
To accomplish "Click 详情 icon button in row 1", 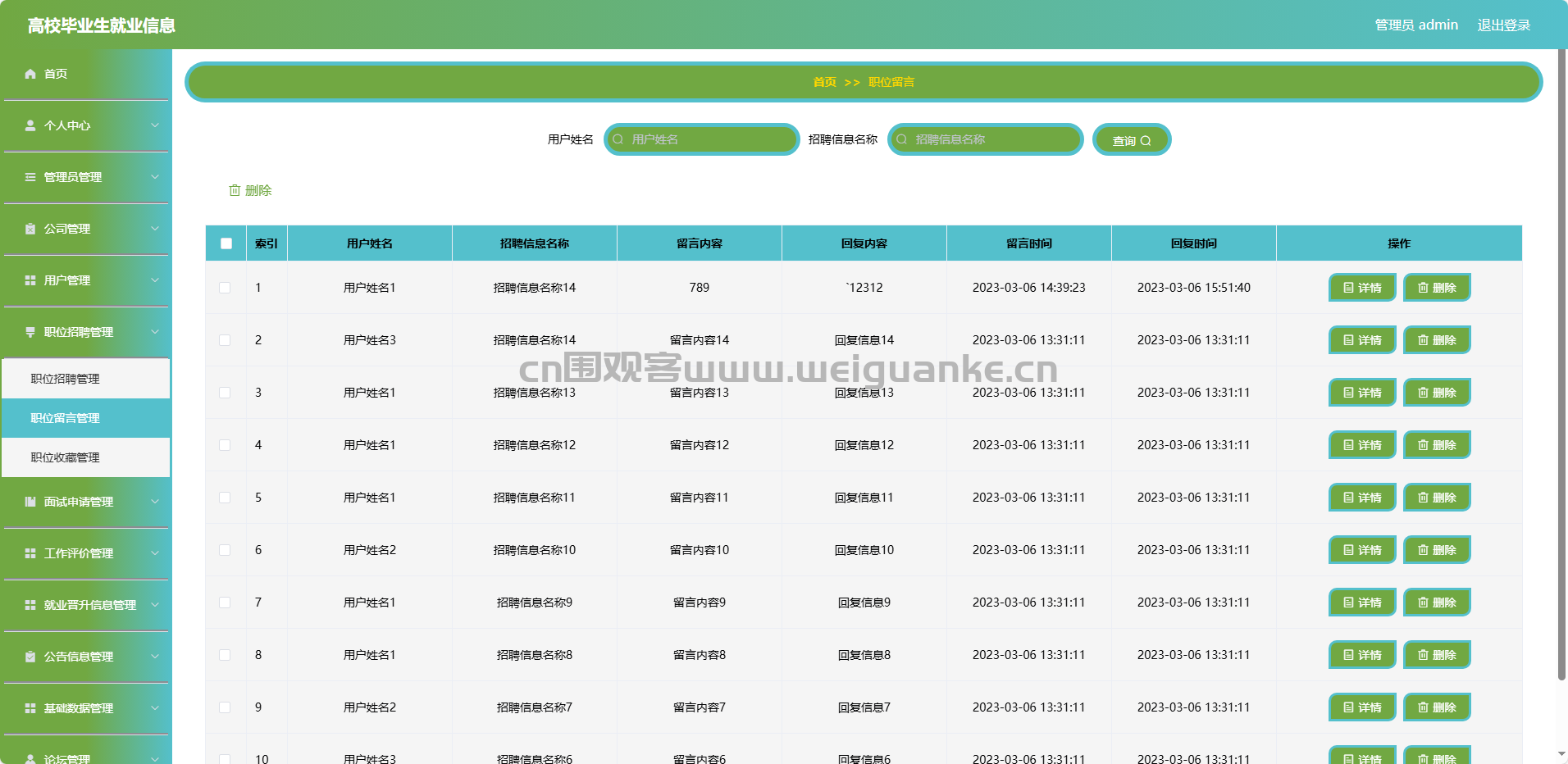I will tap(1362, 288).
